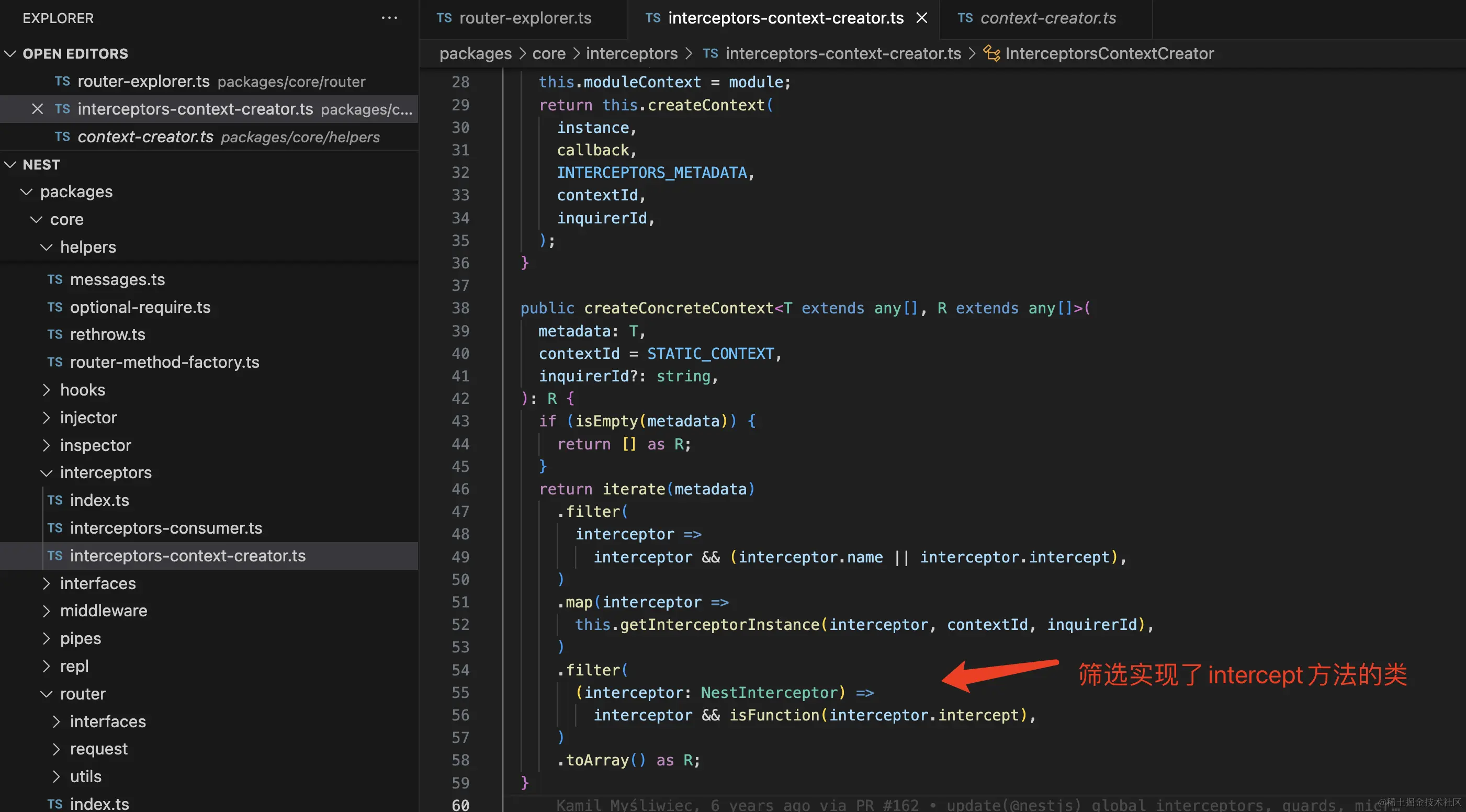Expand the injector folder
Screen dimensions: 1466x812
[47, 418]
